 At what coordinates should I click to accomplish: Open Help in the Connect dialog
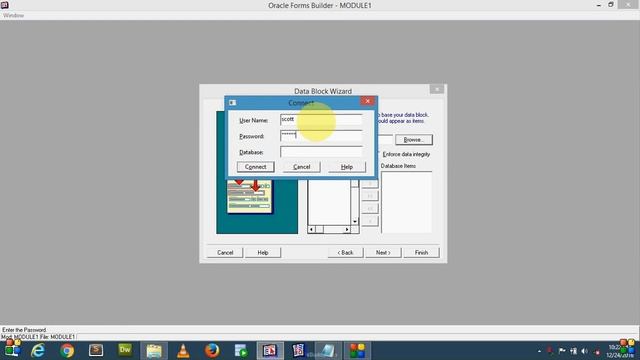347,167
